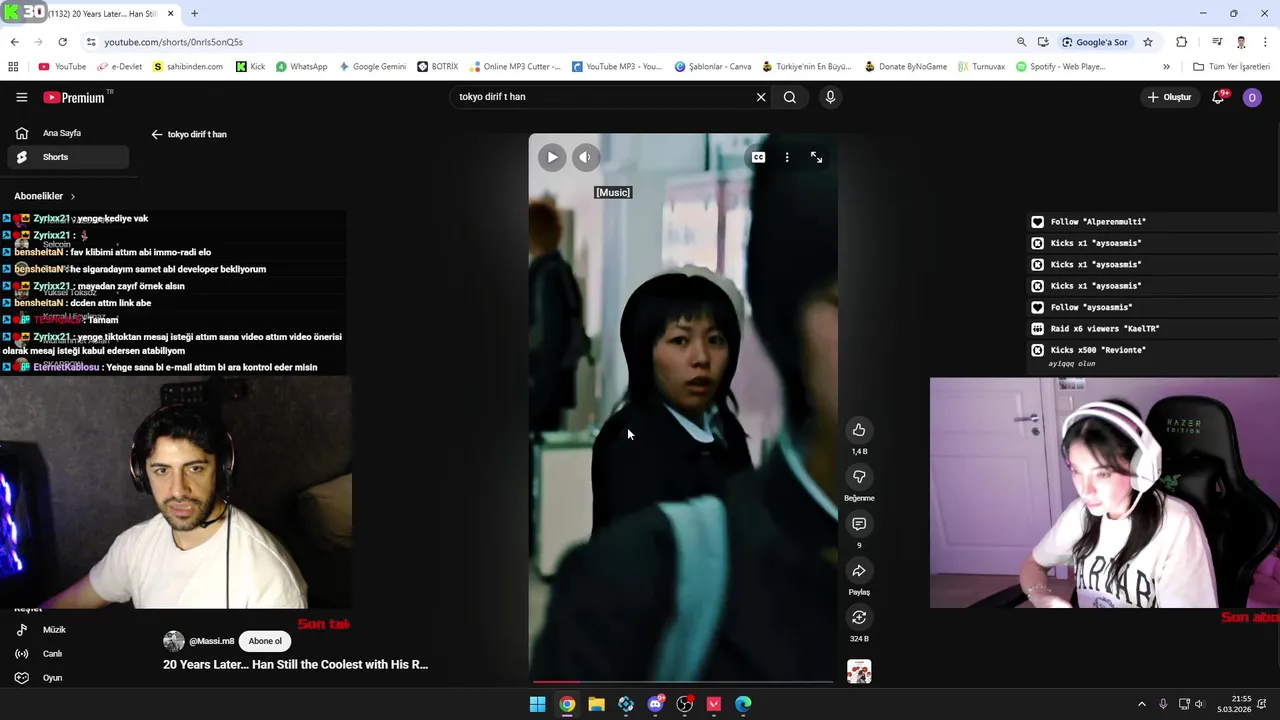Image resolution: width=1280 pixels, height=720 pixels.
Task: Seek on the red Shorts progress bar
Action: pyautogui.click(x=682, y=681)
